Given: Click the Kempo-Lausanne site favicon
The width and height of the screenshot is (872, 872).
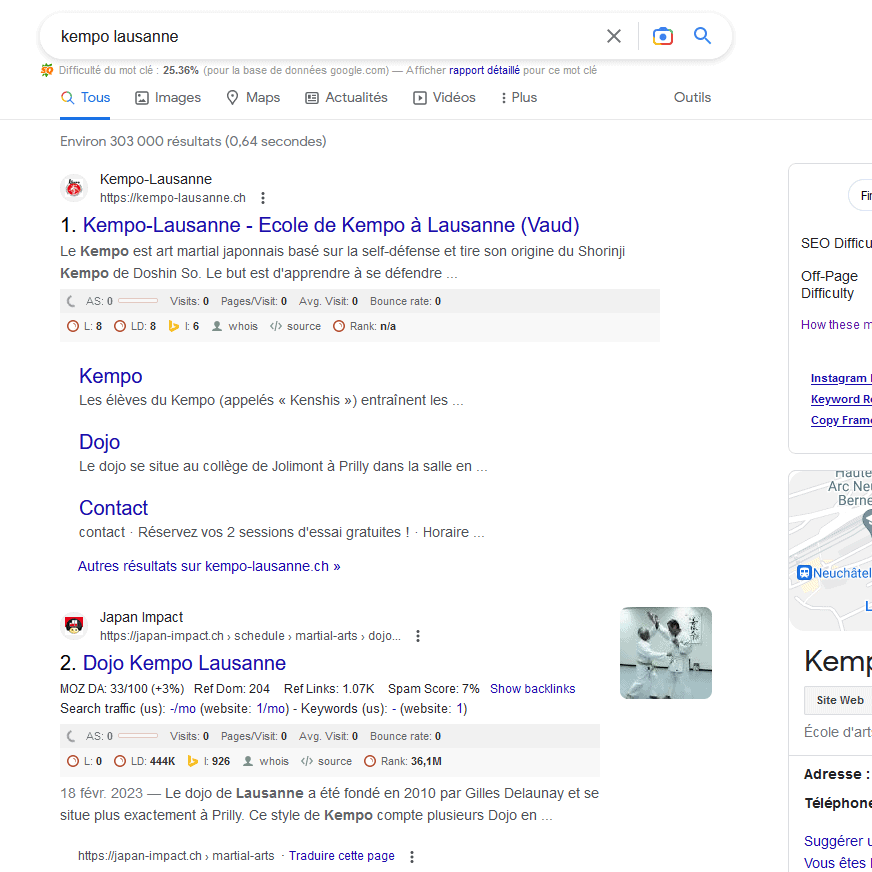Looking at the screenshot, I should [74, 188].
